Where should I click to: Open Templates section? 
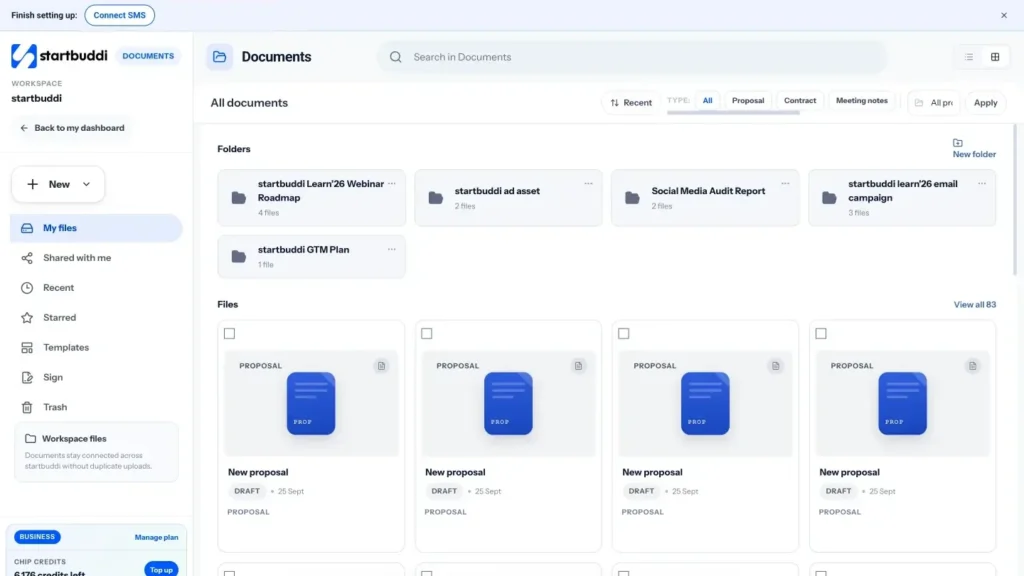[x=96, y=347]
